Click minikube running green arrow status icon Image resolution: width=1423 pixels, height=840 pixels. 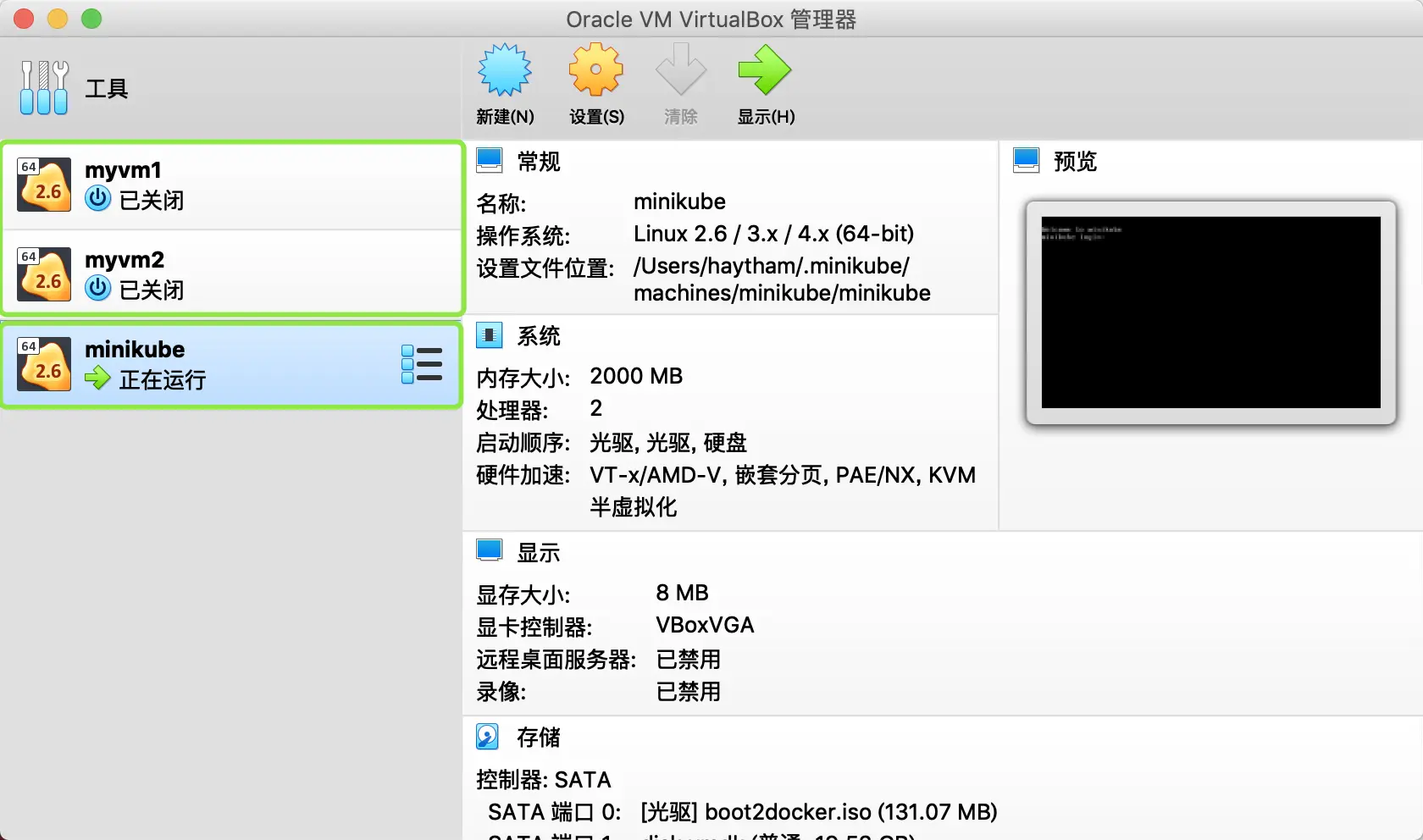pos(98,378)
